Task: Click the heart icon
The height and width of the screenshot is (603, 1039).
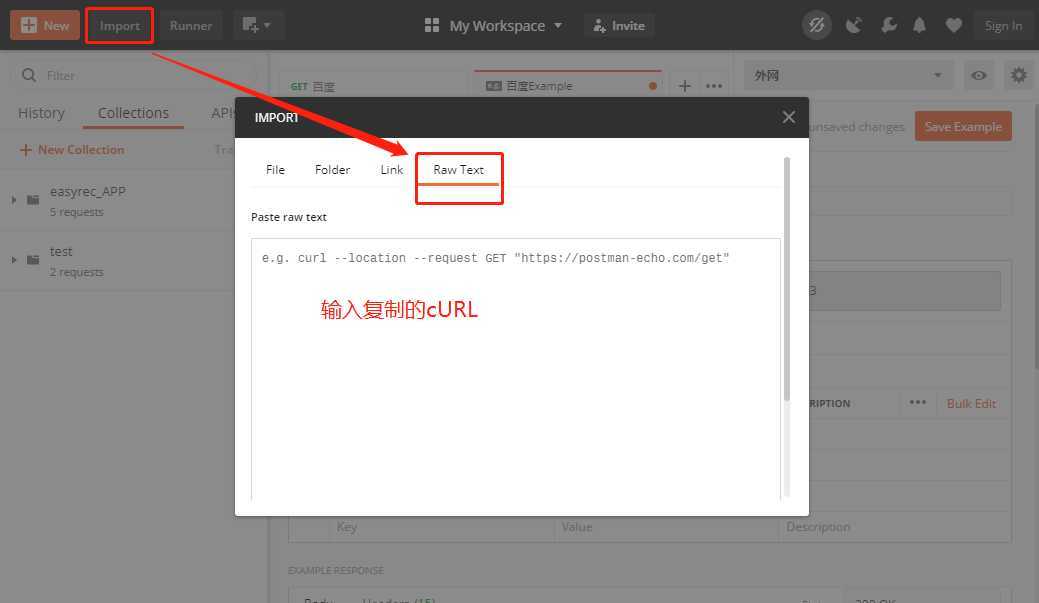Action: tap(954, 26)
